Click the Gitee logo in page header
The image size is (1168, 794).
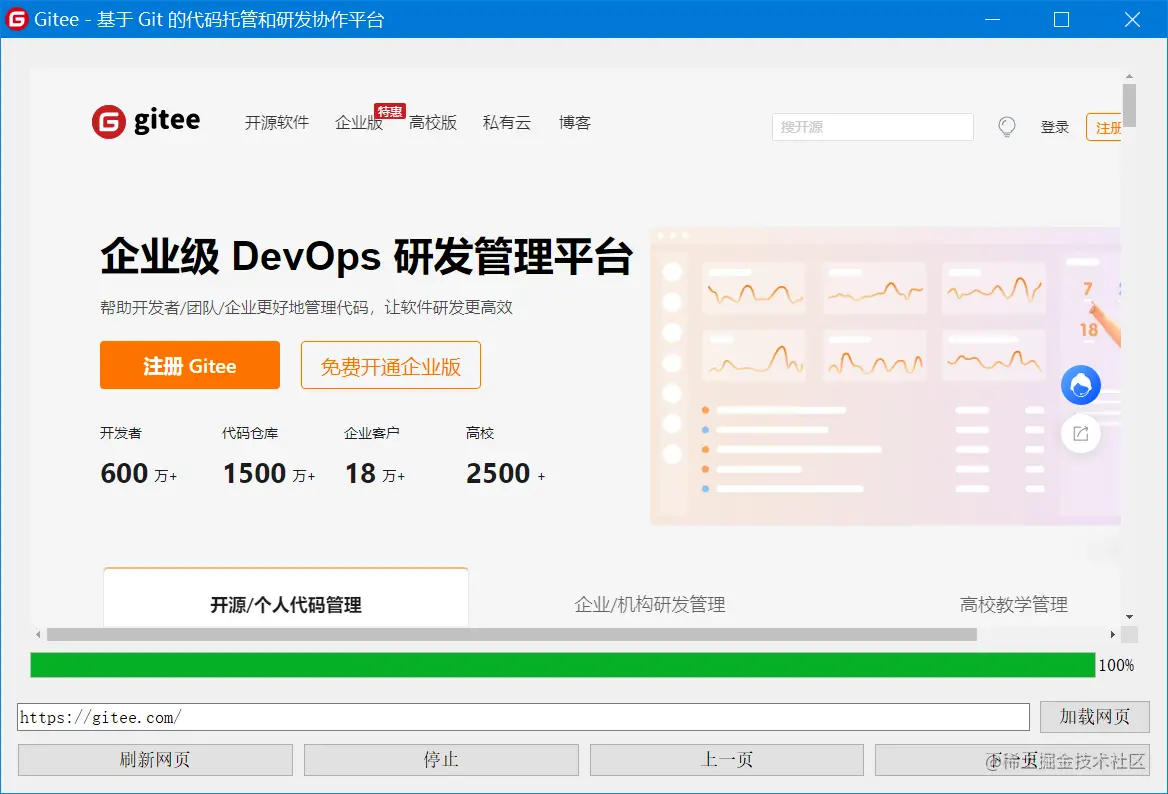[x=146, y=121]
